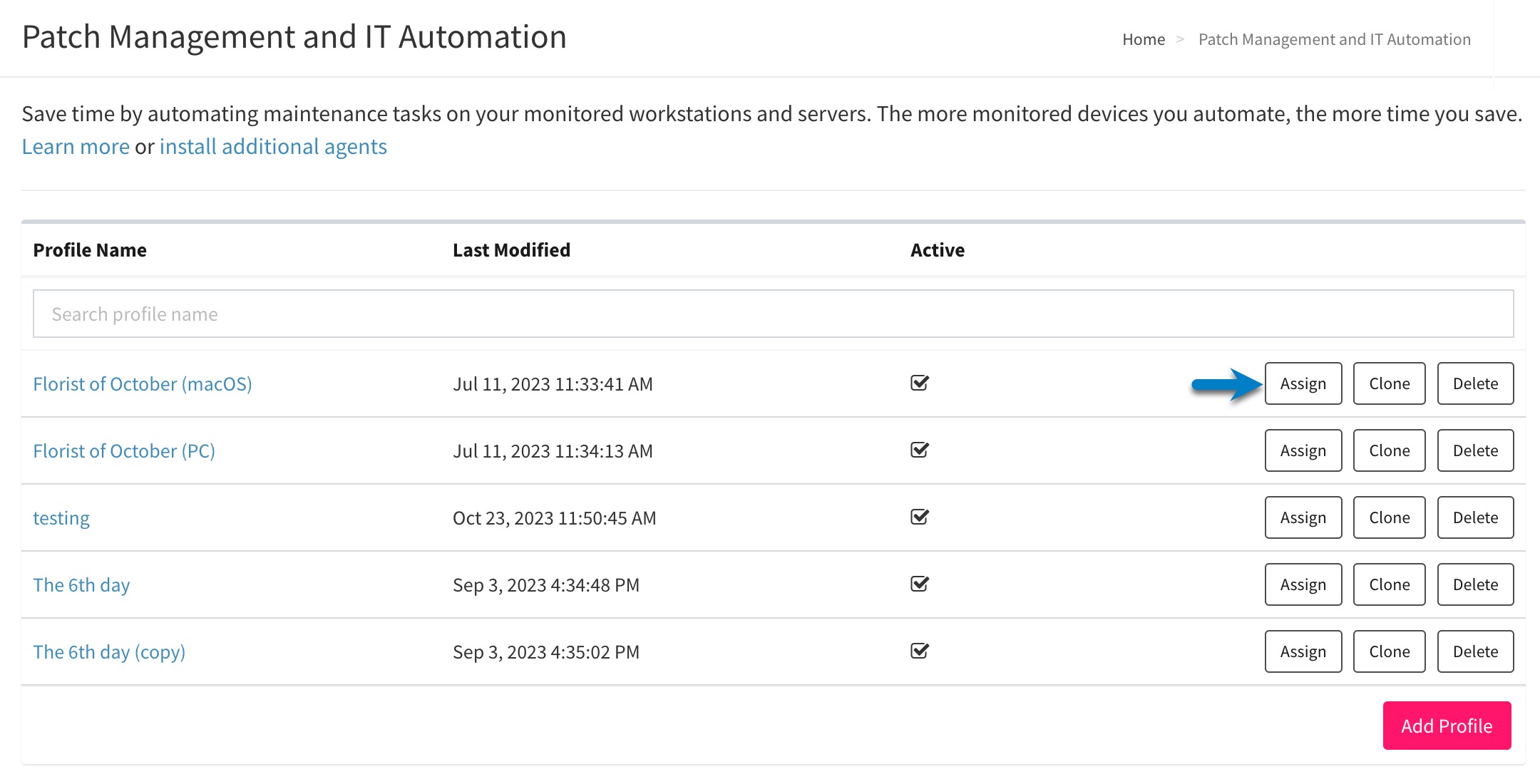Screen dimensions: 1540x784
Task: Click the Learn more link
Action: tap(77, 146)
